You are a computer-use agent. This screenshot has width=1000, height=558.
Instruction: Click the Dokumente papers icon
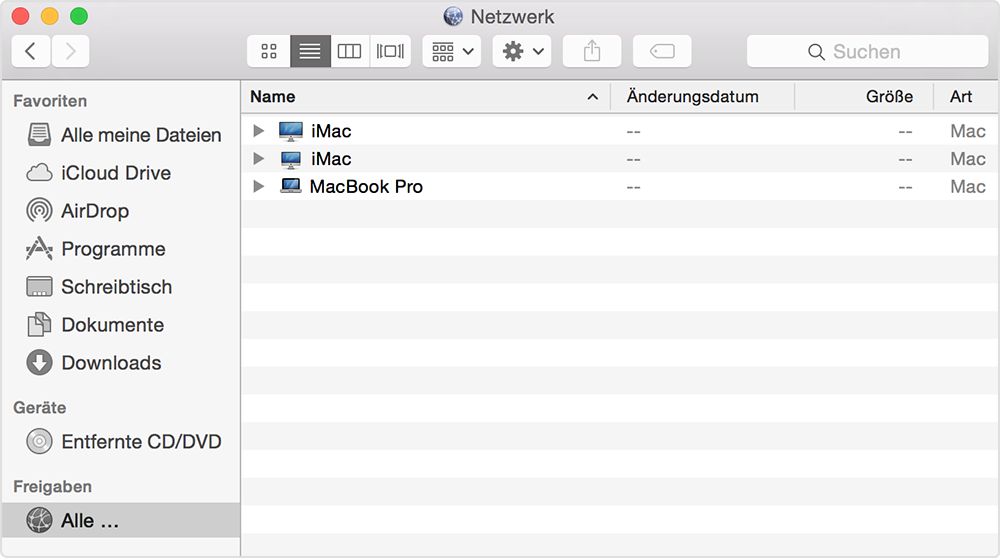39,325
